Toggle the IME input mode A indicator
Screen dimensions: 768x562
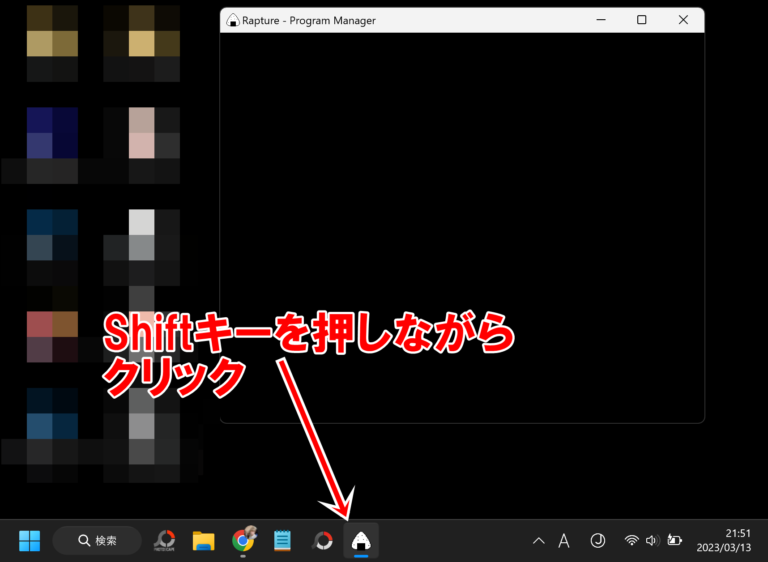click(564, 541)
